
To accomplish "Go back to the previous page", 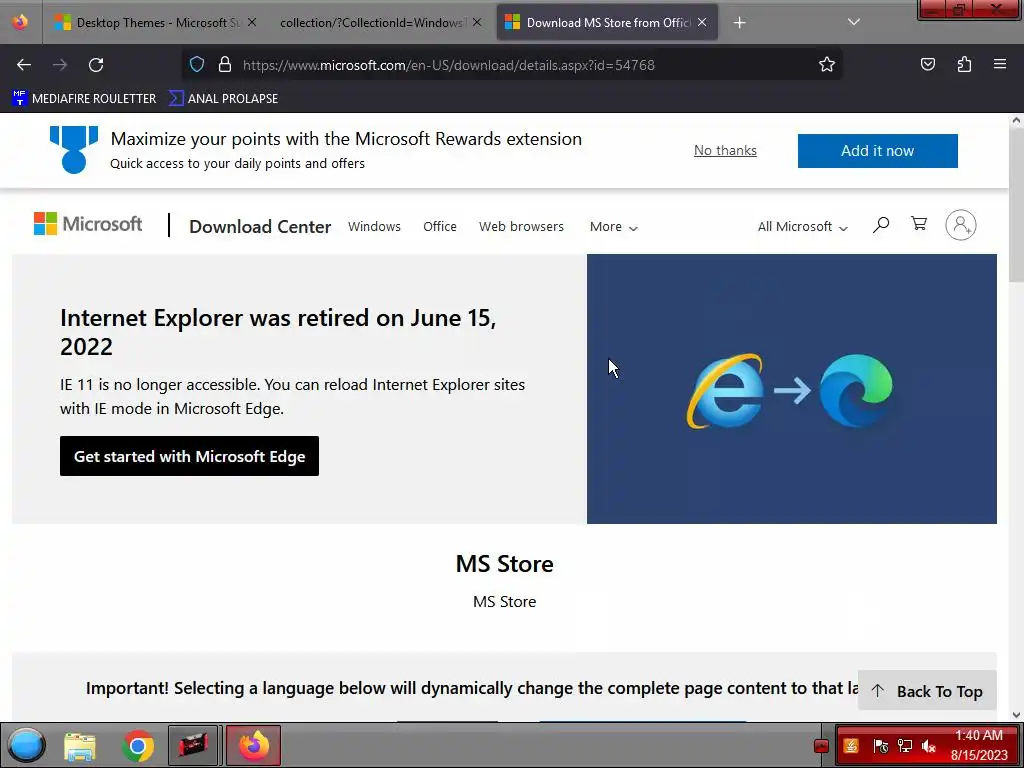I will 24,65.
